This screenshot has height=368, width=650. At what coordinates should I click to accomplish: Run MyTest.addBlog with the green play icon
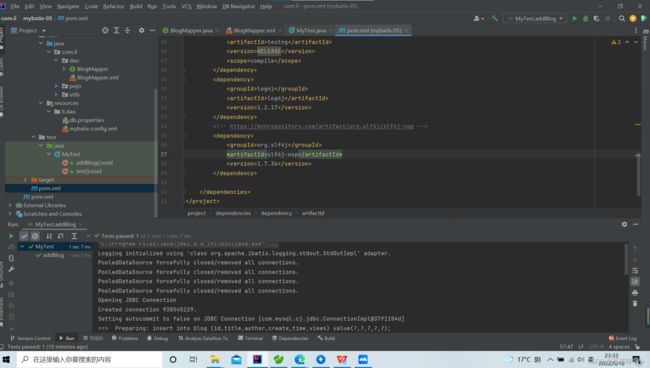[574, 19]
